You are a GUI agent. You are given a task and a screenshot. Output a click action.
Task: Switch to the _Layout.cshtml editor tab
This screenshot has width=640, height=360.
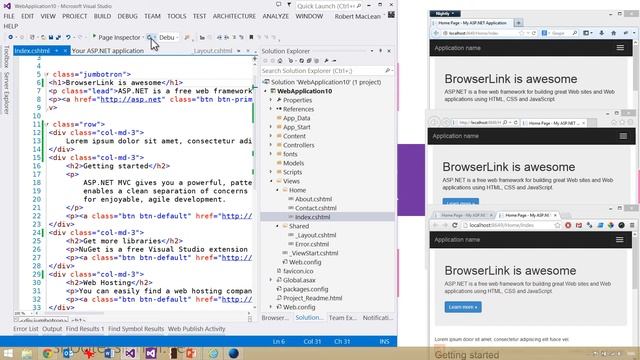212,51
